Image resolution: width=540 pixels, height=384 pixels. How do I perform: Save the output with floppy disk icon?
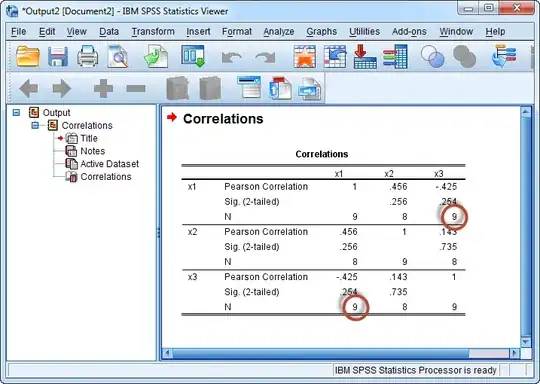click(58, 56)
